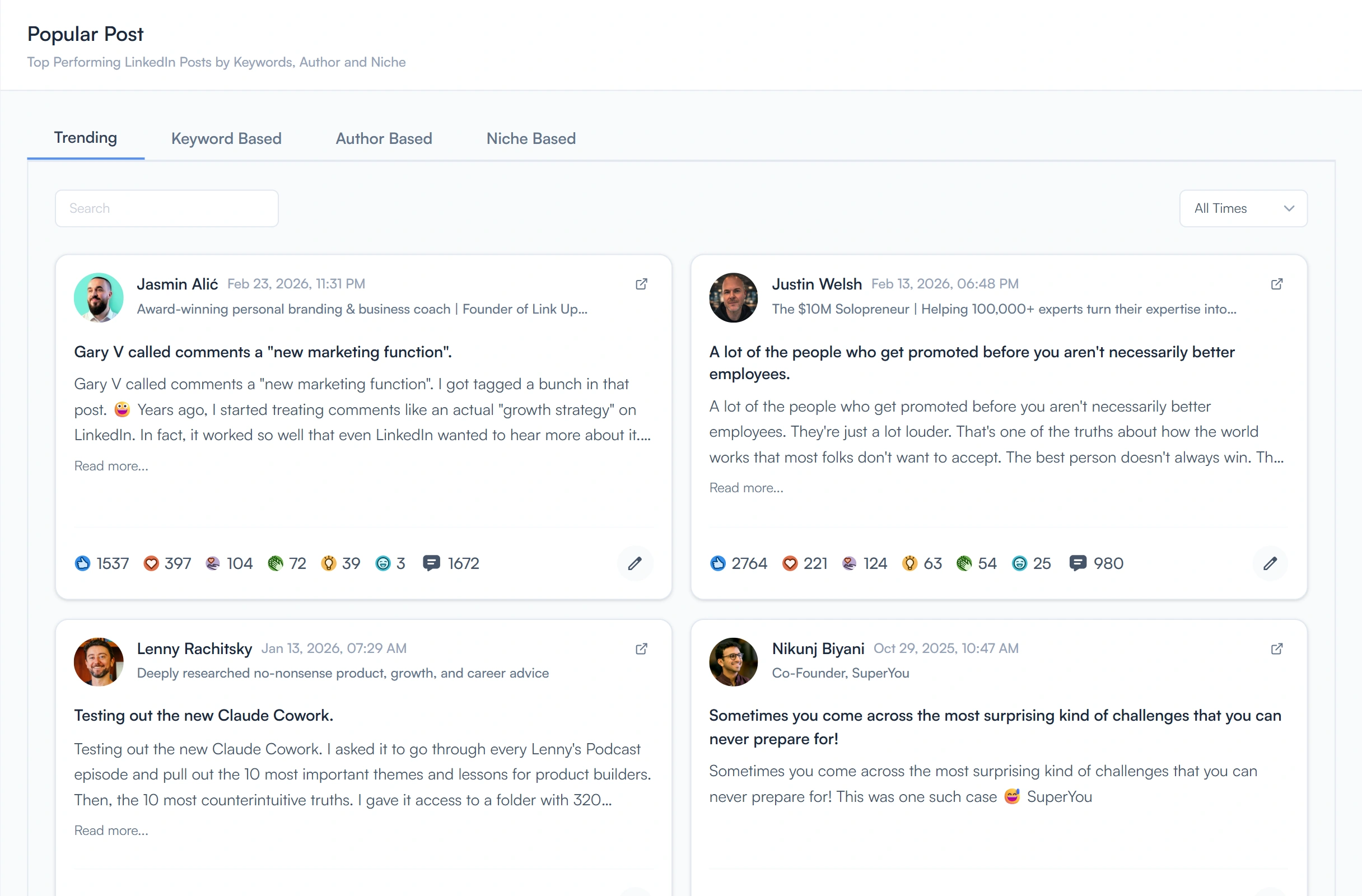Select the Trending tab

[x=85, y=138]
